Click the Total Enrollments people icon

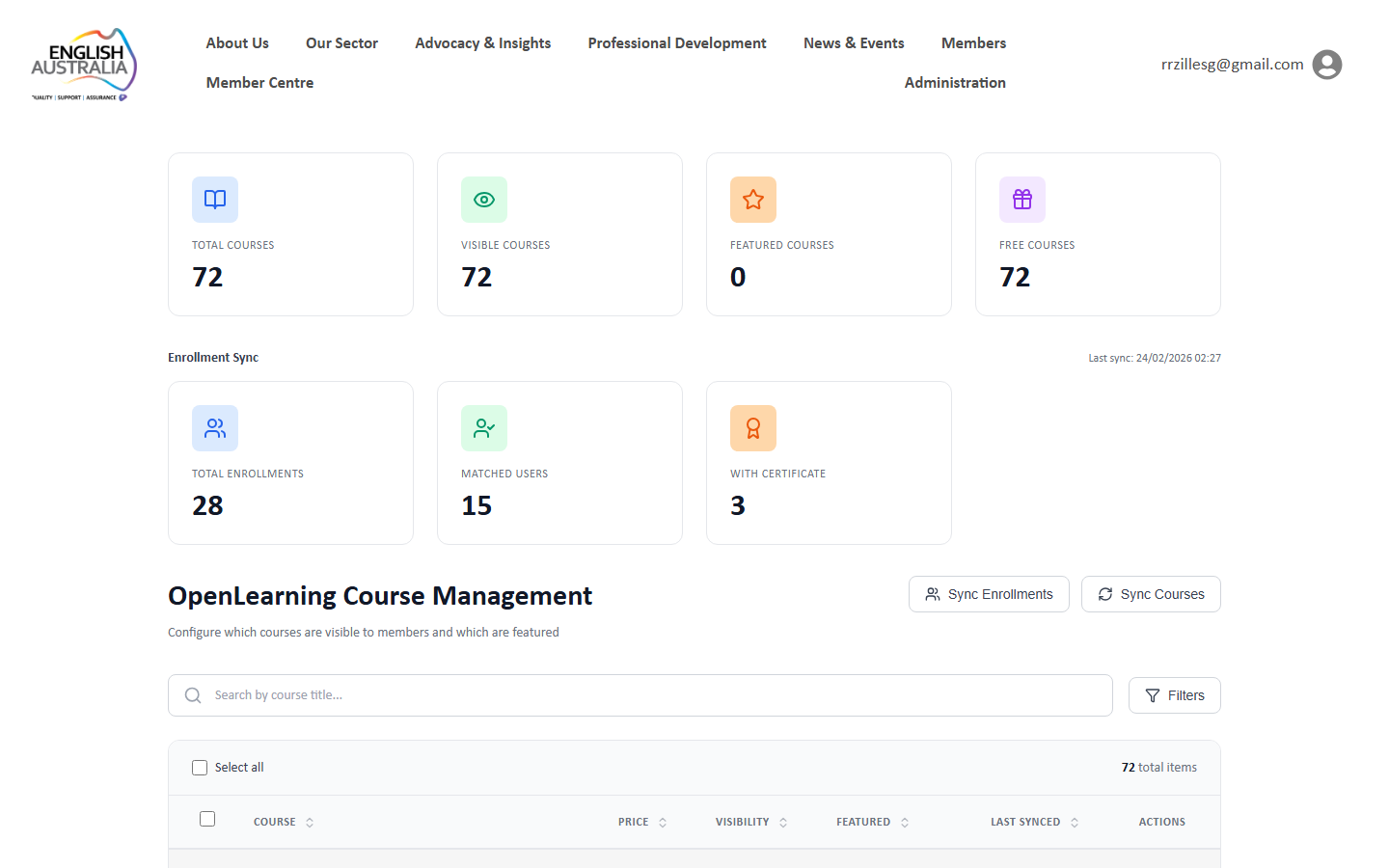(215, 428)
